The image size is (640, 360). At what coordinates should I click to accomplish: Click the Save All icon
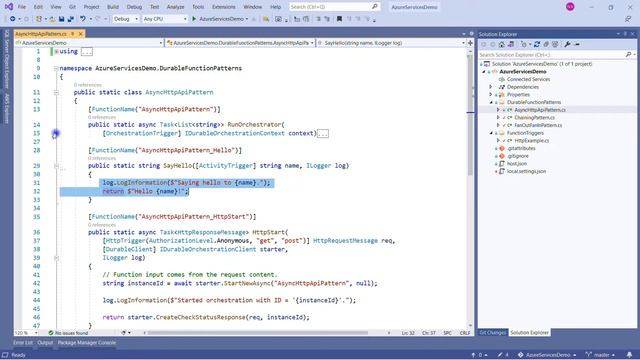coord(71,19)
